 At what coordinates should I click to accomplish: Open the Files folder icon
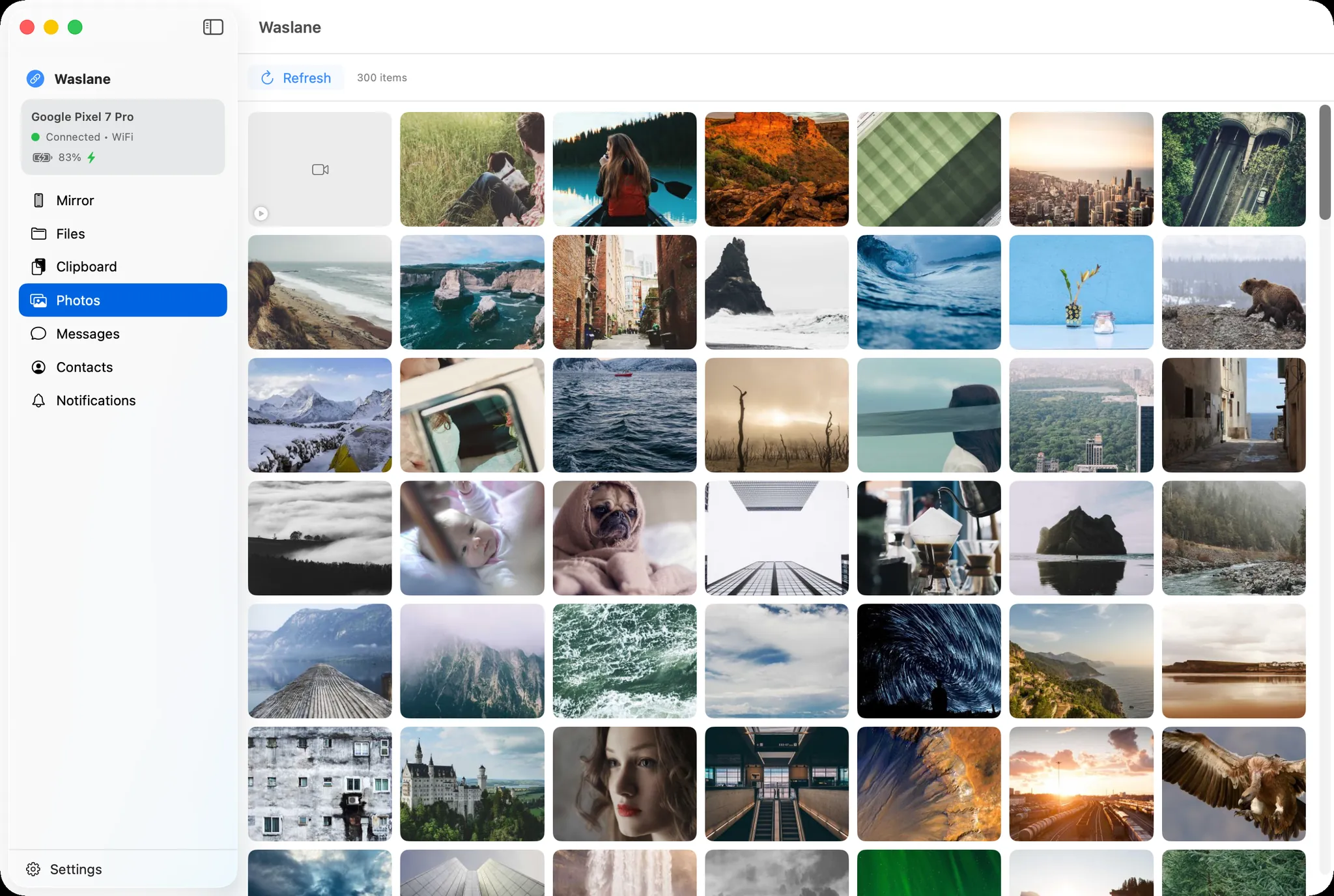click(x=38, y=233)
